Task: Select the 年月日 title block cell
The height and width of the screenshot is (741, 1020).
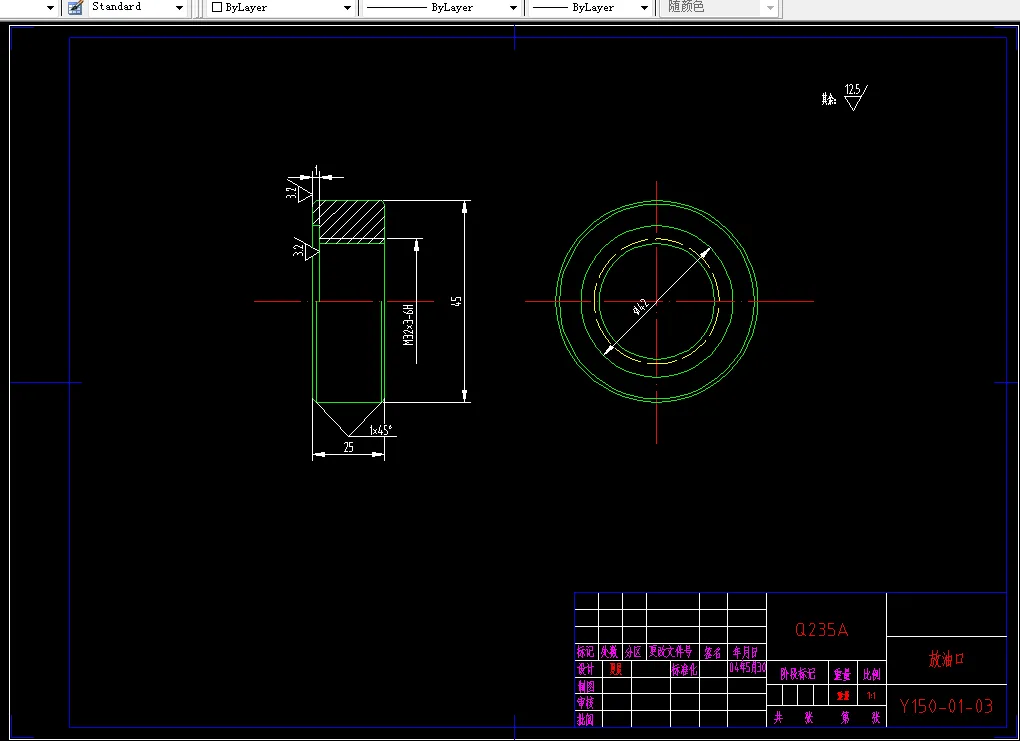Action: [745, 652]
